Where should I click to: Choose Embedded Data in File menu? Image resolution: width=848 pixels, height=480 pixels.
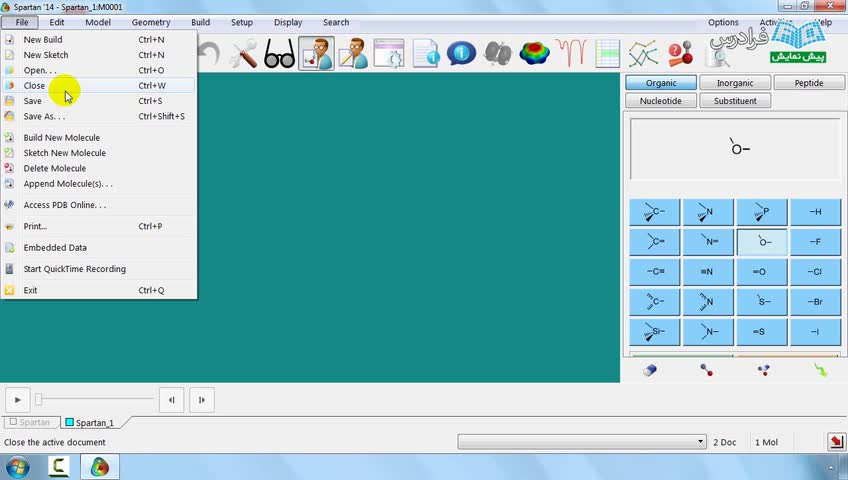tap(98, 248)
